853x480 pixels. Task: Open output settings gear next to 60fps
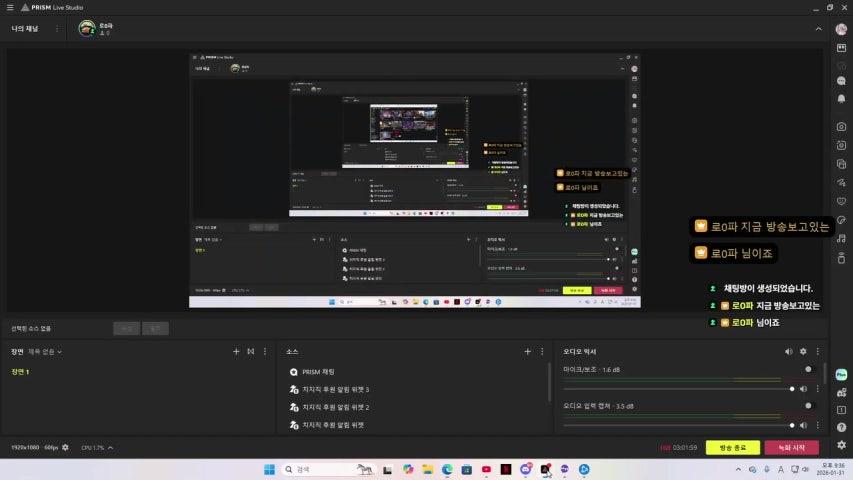65,447
